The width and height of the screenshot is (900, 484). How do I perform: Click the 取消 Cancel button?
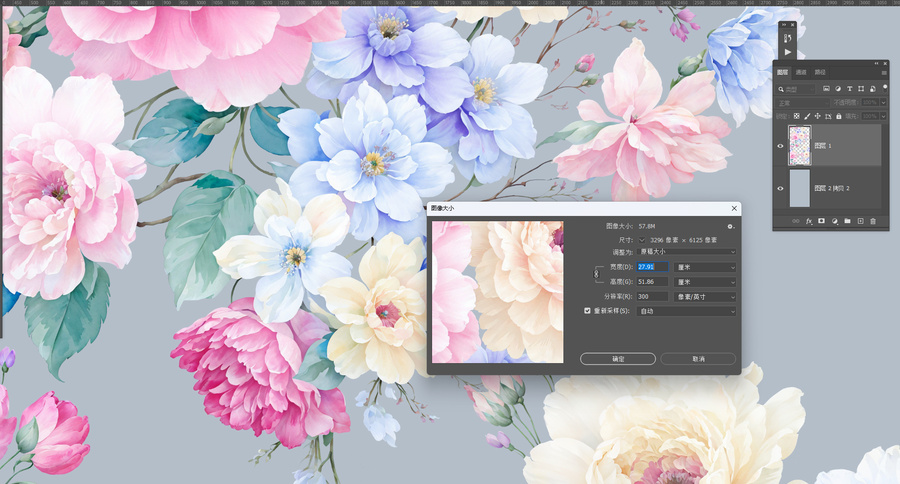pyautogui.click(x=698, y=359)
